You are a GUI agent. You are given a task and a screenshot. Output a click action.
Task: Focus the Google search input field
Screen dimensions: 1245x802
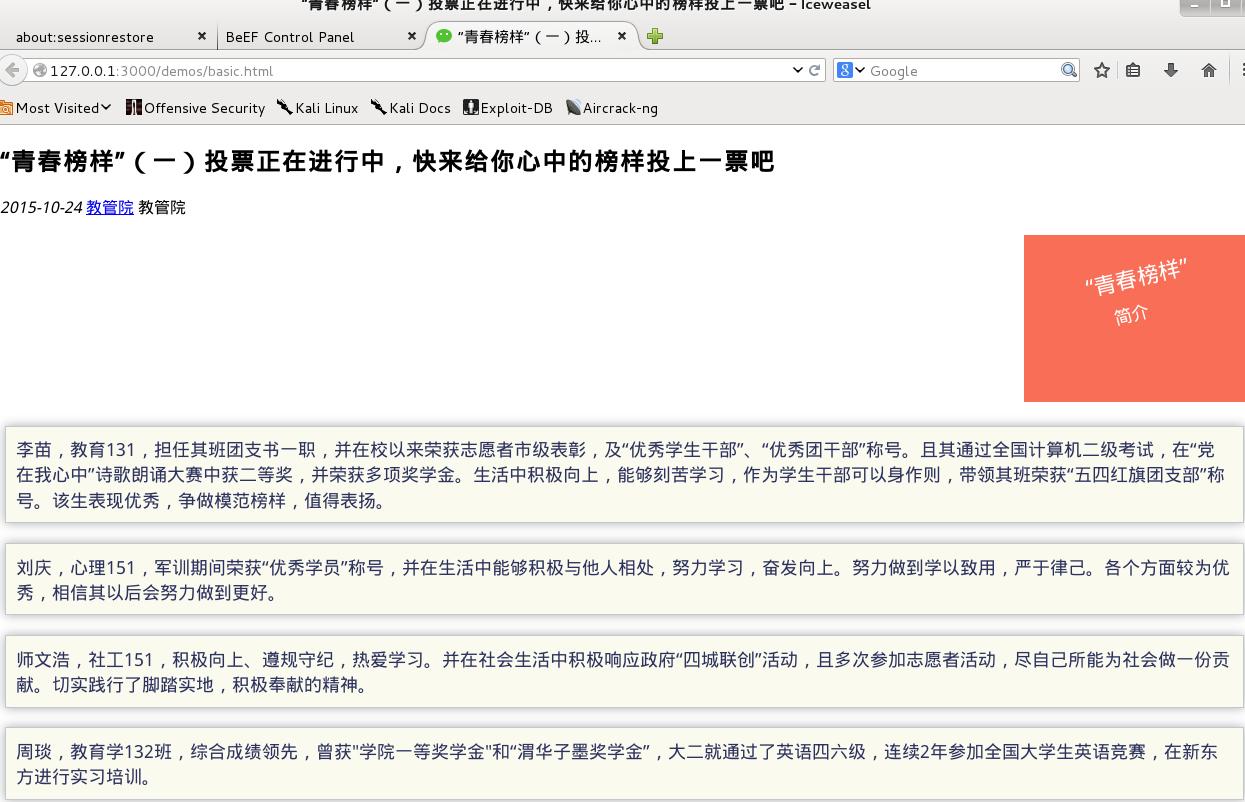click(x=963, y=71)
